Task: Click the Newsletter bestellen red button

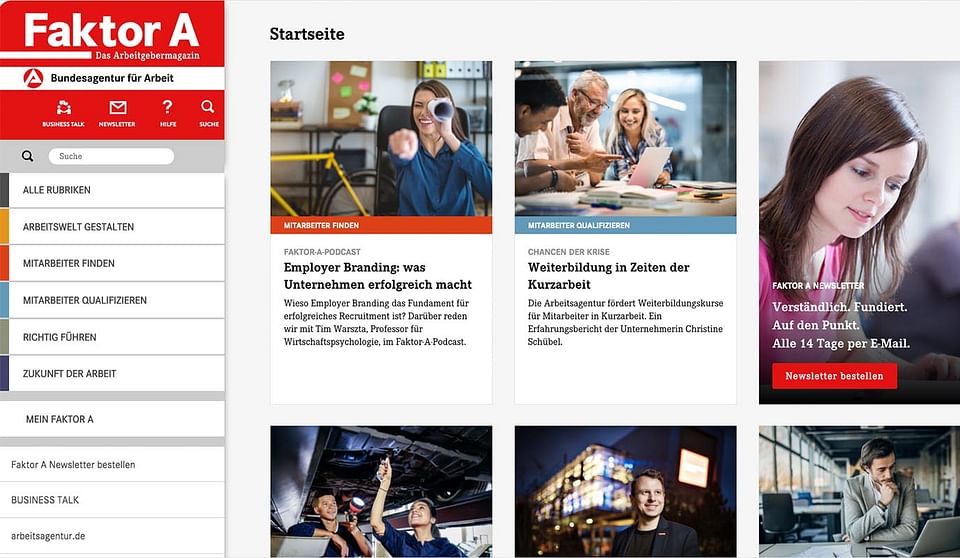Action: 834,376
